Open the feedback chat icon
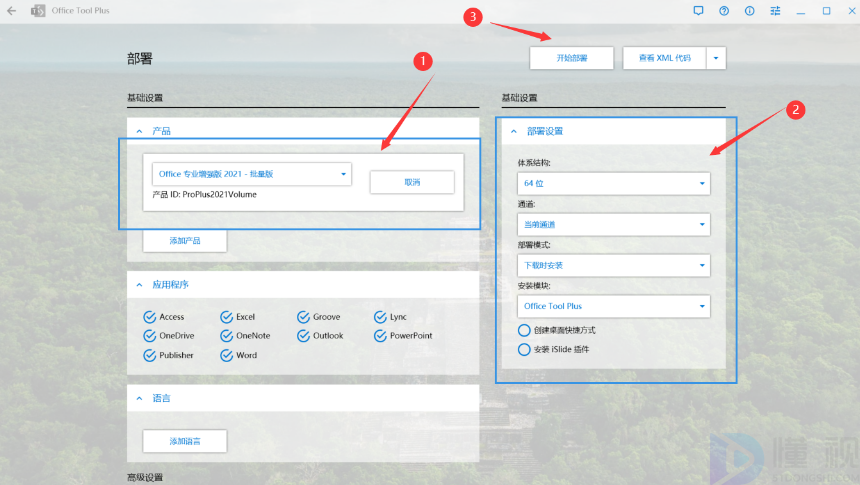This screenshot has width=860, height=485. coord(698,10)
